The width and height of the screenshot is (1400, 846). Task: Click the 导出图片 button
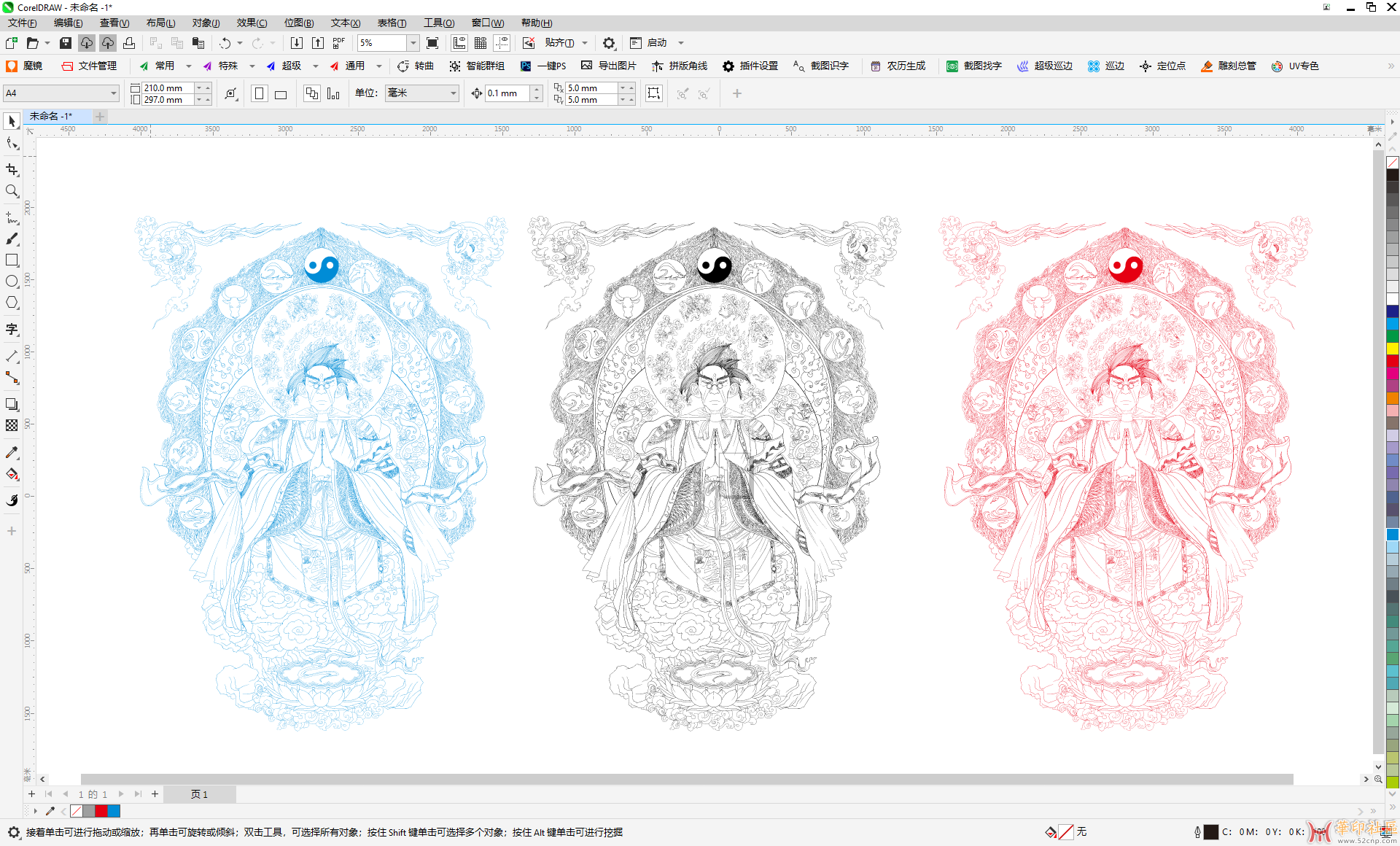tap(609, 66)
